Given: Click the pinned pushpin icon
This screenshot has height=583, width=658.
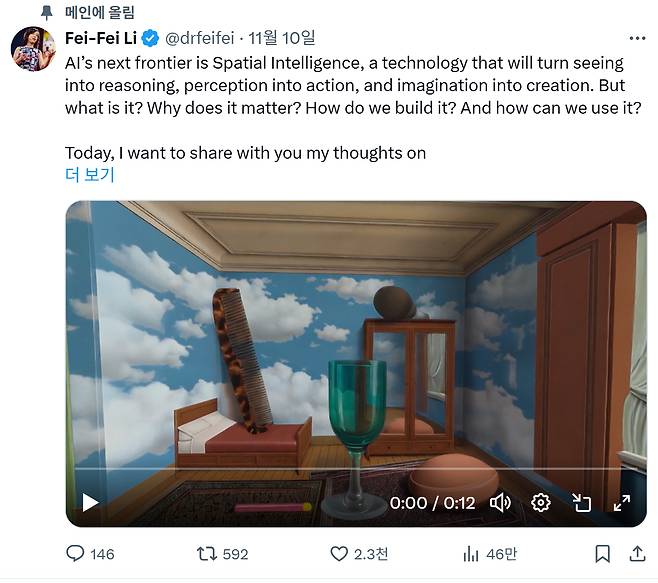Looking at the screenshot, I should 45,12.
